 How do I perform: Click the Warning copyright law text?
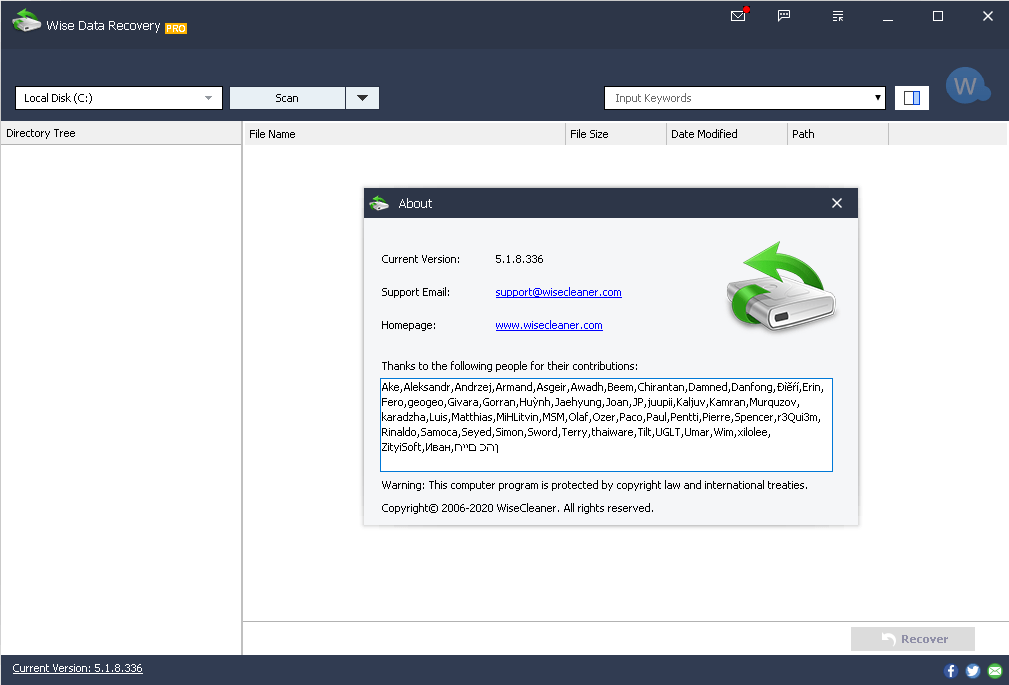(x=594, y=485)
